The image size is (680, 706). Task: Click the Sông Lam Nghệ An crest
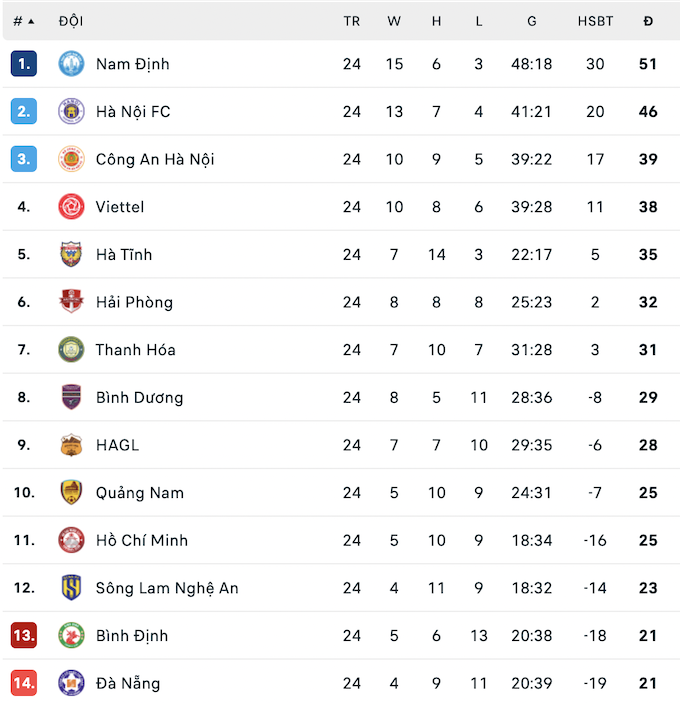coord(72,588)
